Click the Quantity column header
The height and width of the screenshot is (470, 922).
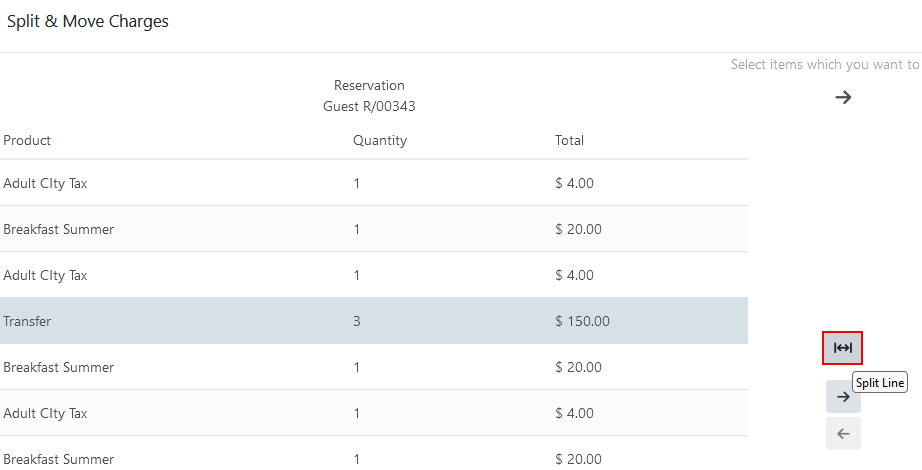[x=380, y=140]
